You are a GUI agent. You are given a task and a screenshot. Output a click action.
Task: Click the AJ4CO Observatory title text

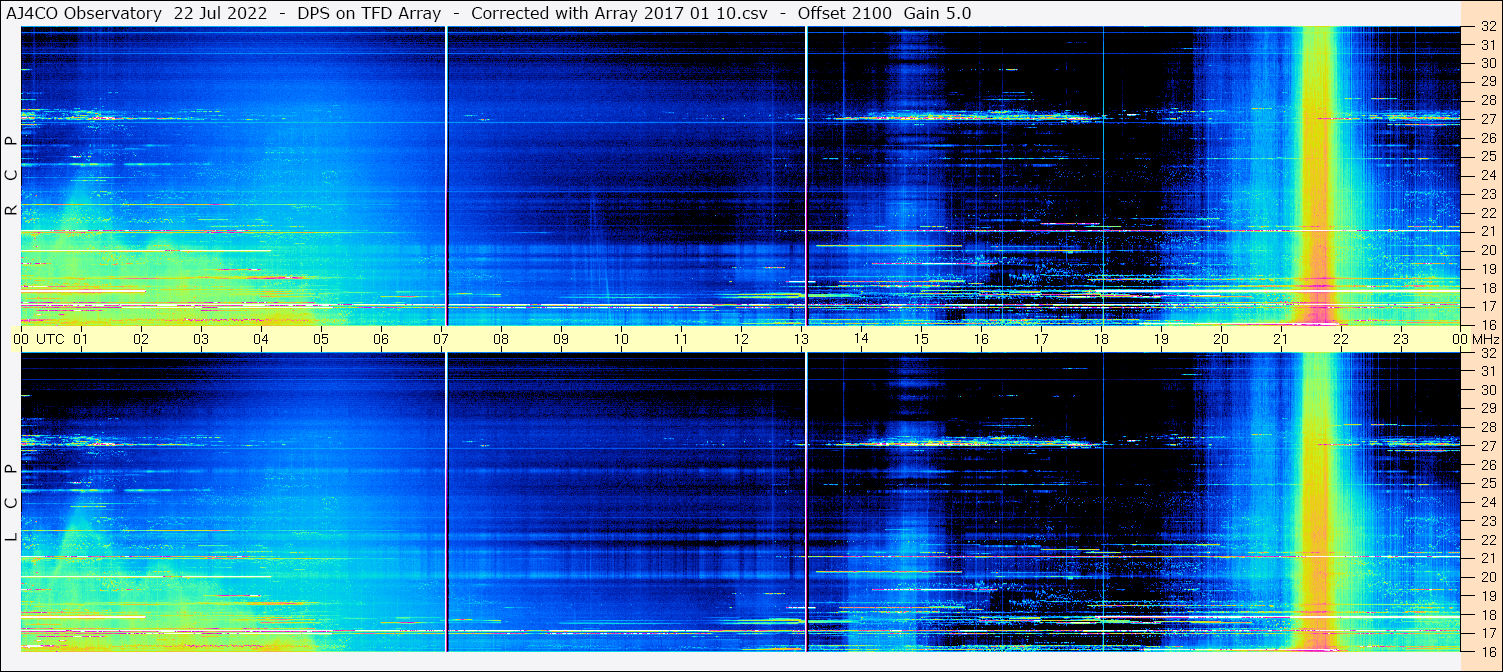click(x=85, y=13)
